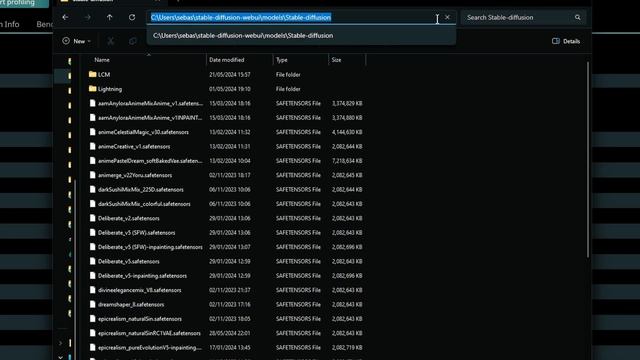Click the Copy icon in toolbar
The height and width of the screenshot is (360, 640).
coord(133,41)
